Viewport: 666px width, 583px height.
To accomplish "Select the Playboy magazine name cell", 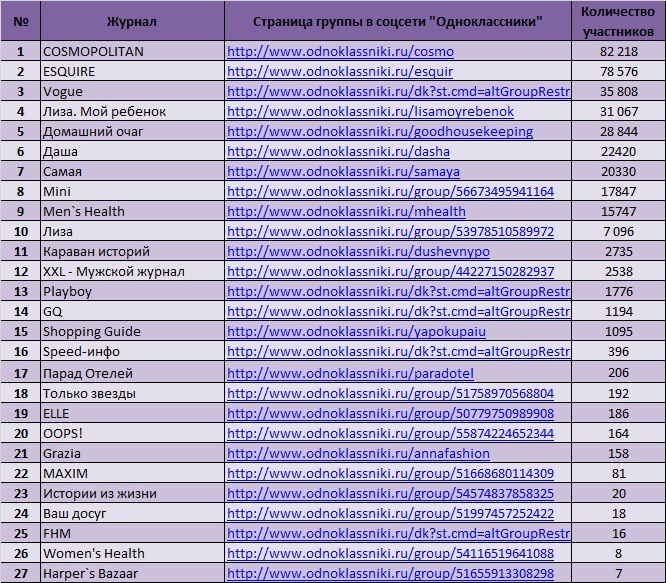I will (x=132, y=291).
